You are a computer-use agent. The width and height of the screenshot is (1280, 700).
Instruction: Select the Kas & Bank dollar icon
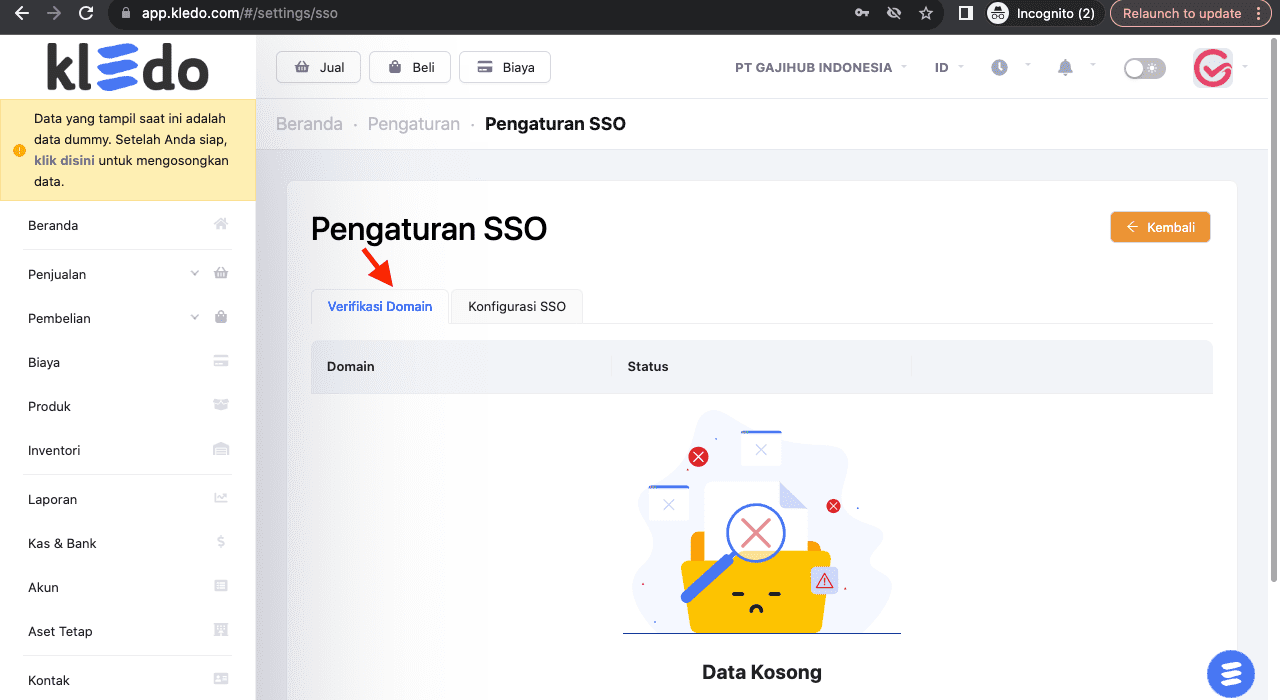click(x=220, y=541)
